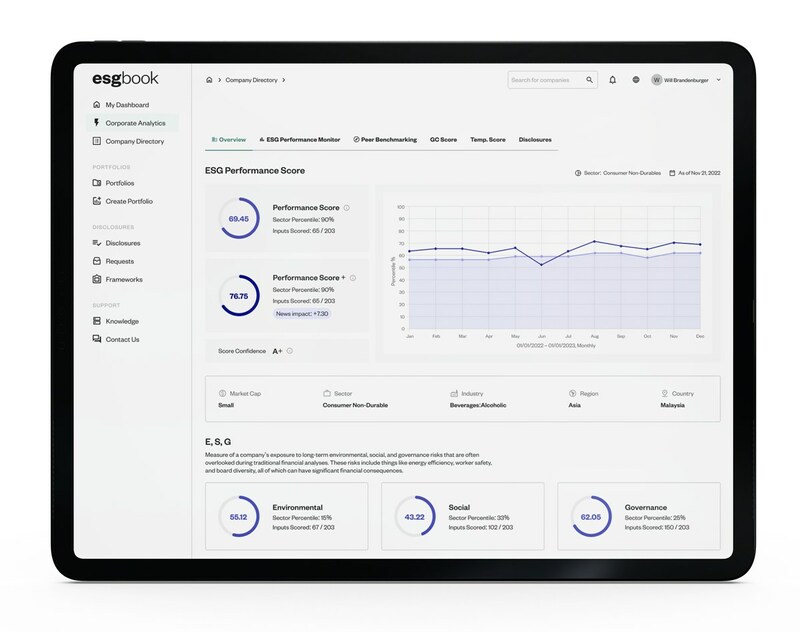This screenshot has height=632, width=800.
Task: Click the Create Portfolio icon in sidebar
Action: (x=96, y=201)
